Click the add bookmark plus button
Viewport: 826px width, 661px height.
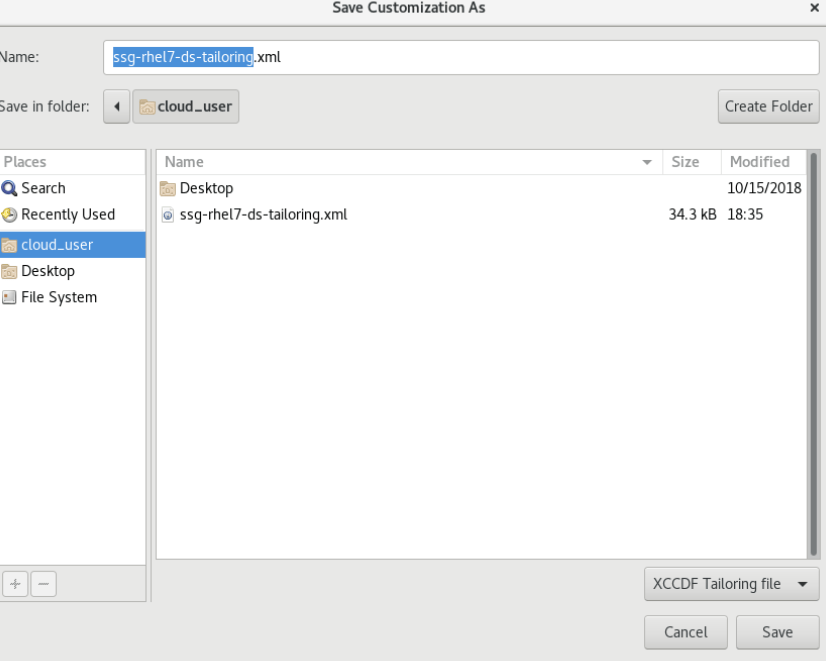click(x=13, y=581)
